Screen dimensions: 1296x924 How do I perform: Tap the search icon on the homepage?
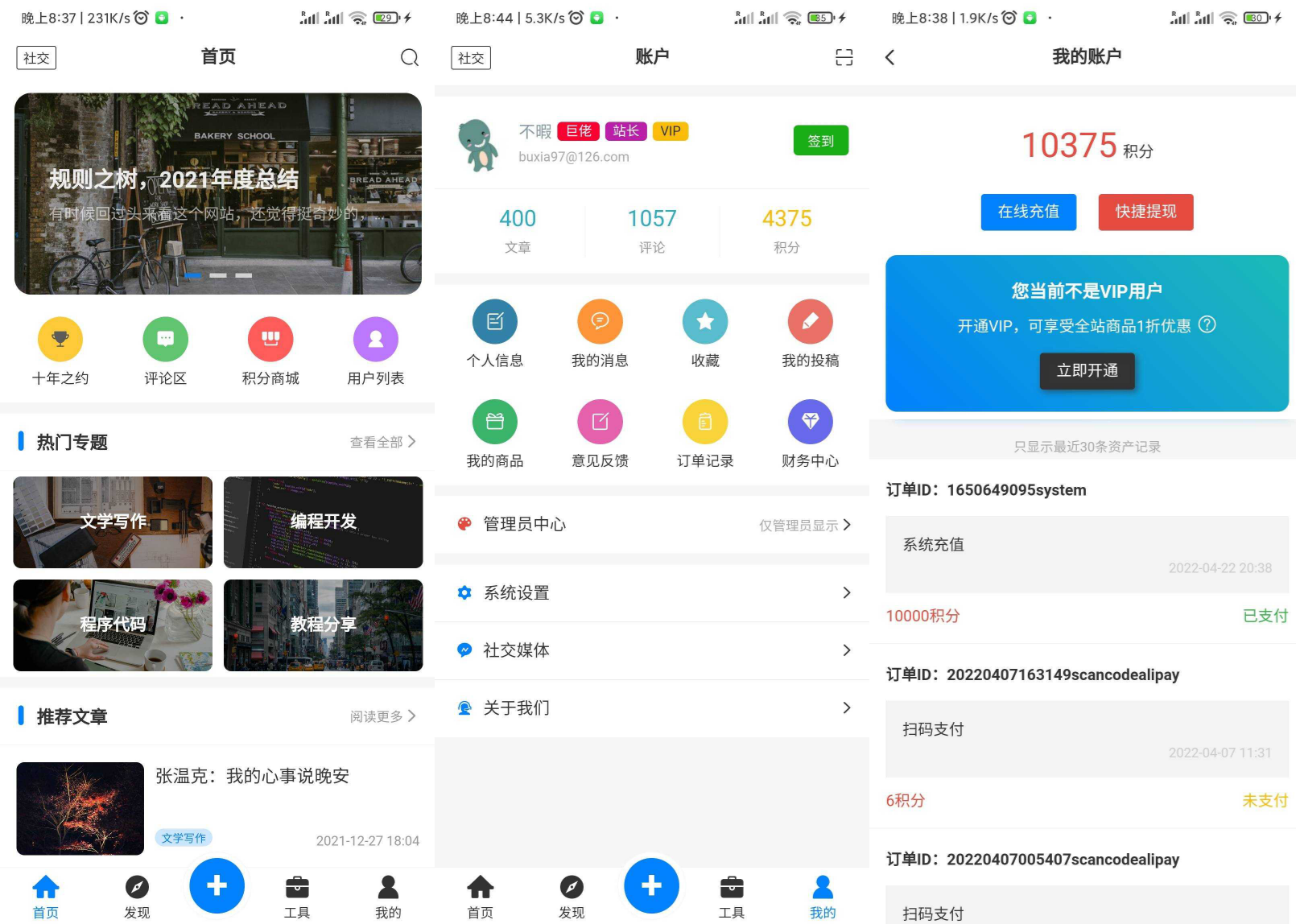[x=410, y=57]
